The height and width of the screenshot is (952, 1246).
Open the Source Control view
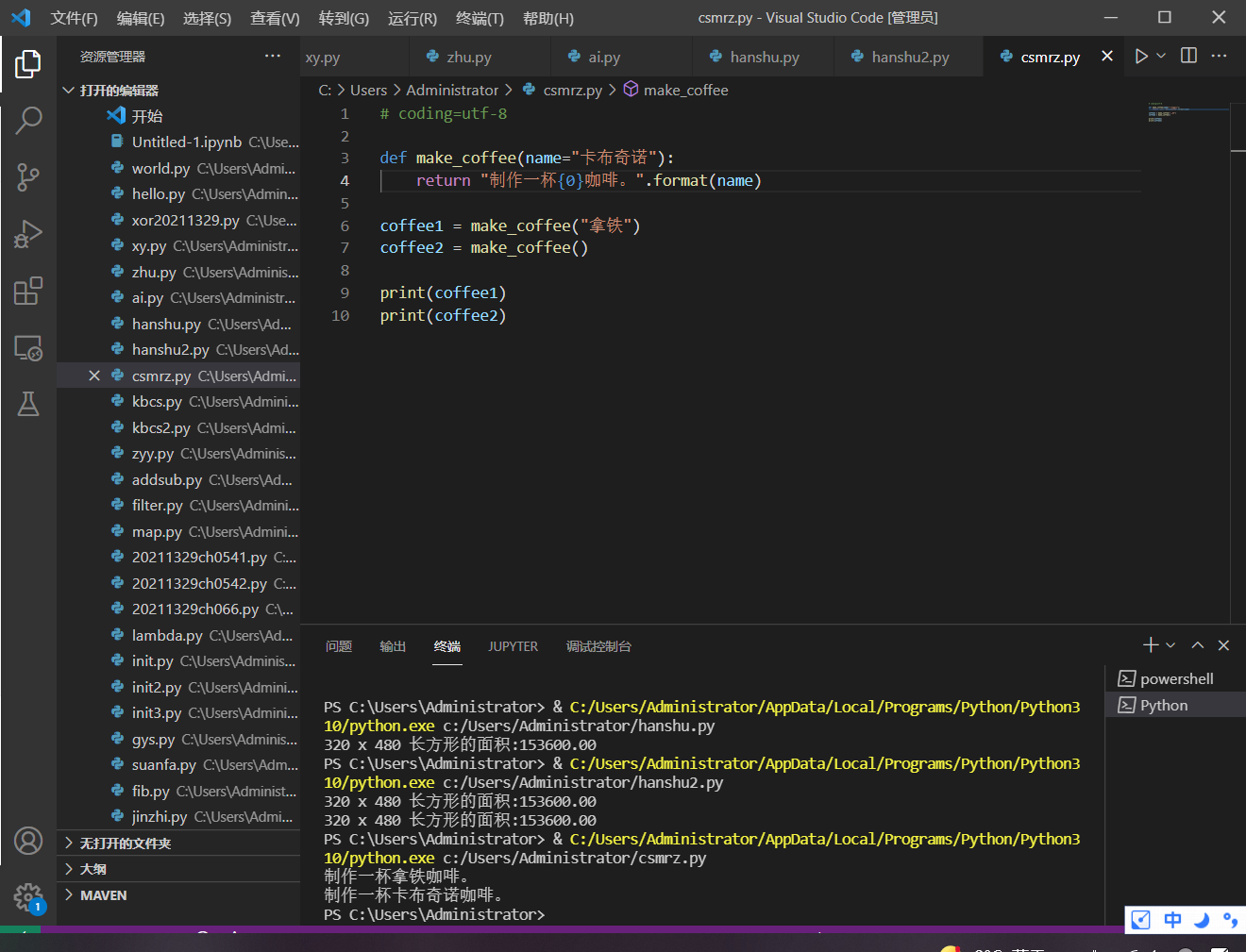coord(28,176)
